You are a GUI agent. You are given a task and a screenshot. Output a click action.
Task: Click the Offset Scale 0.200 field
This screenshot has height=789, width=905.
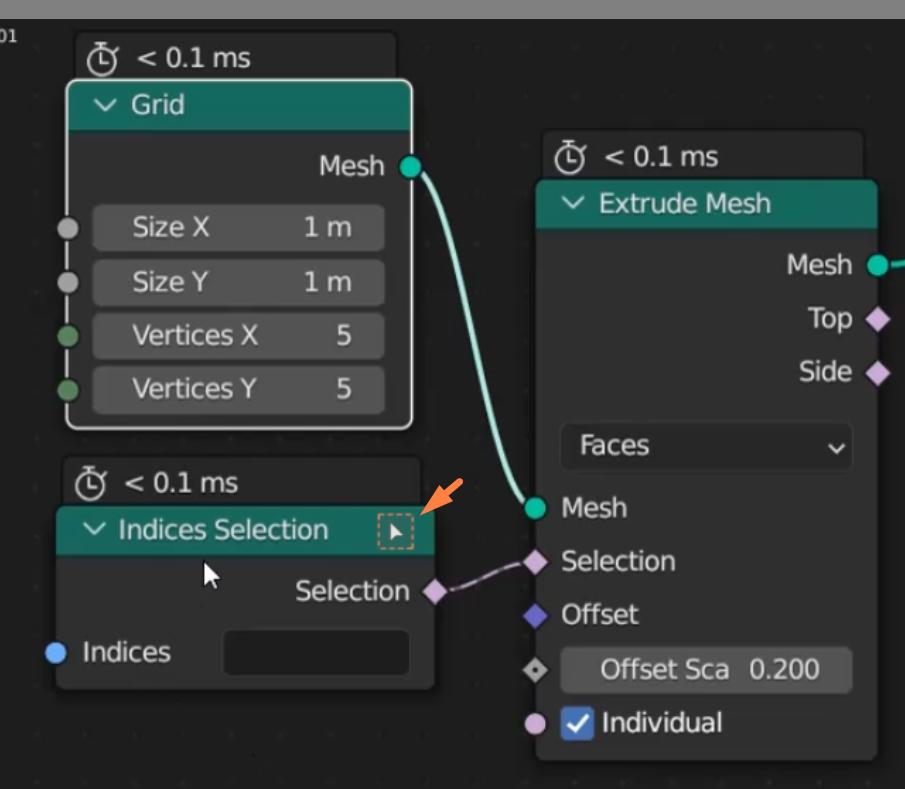706,670
